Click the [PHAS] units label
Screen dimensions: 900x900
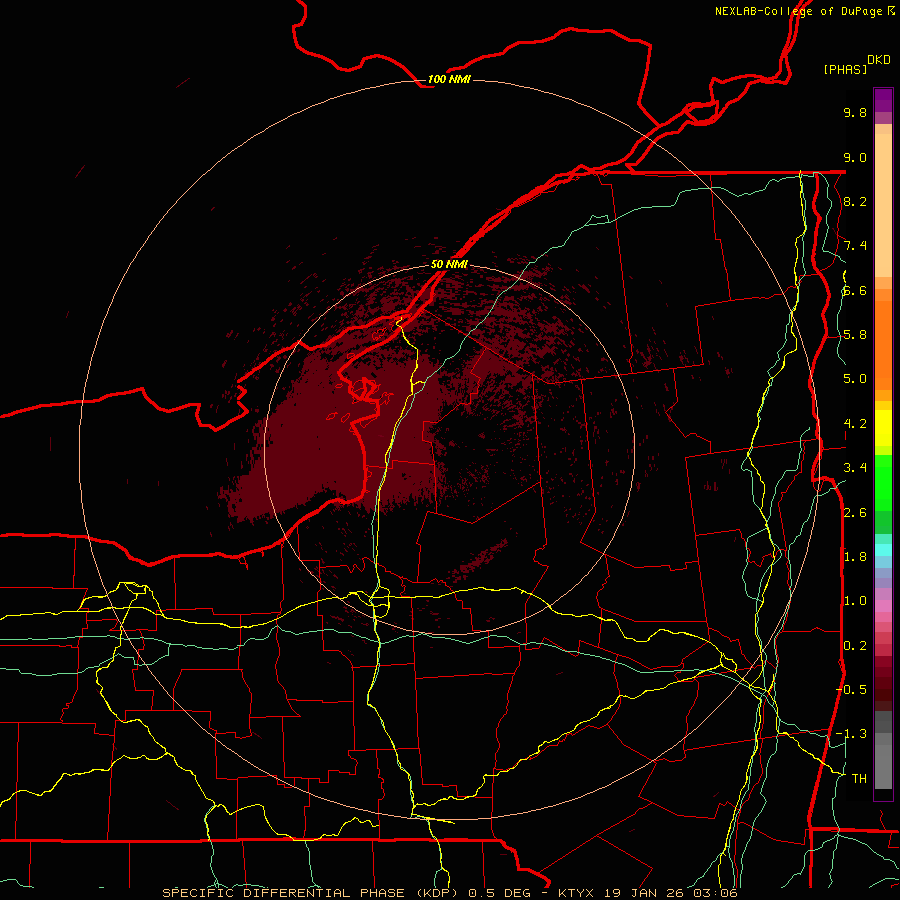pyautogui.click(x=845, y=69)
